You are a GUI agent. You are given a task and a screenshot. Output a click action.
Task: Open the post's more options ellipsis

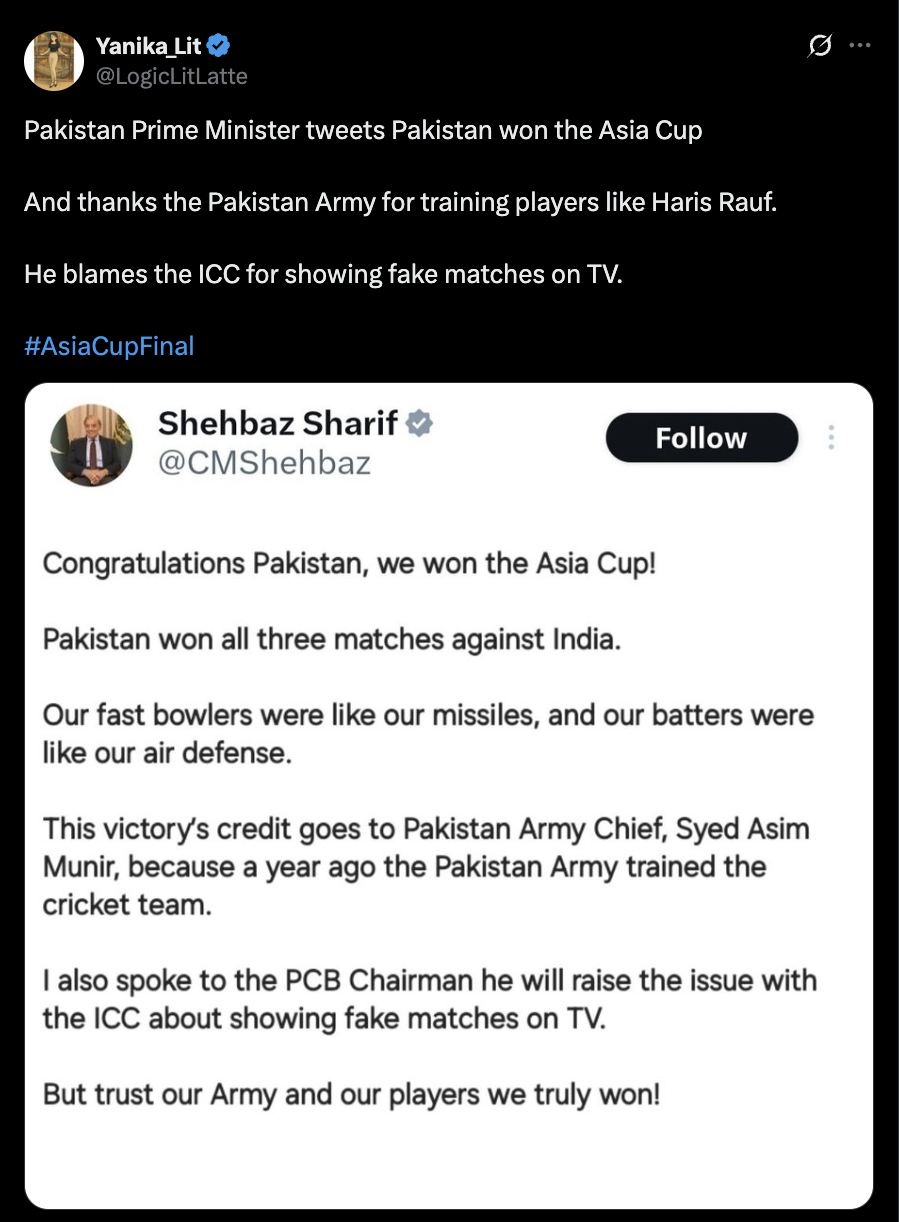point(859,45)
